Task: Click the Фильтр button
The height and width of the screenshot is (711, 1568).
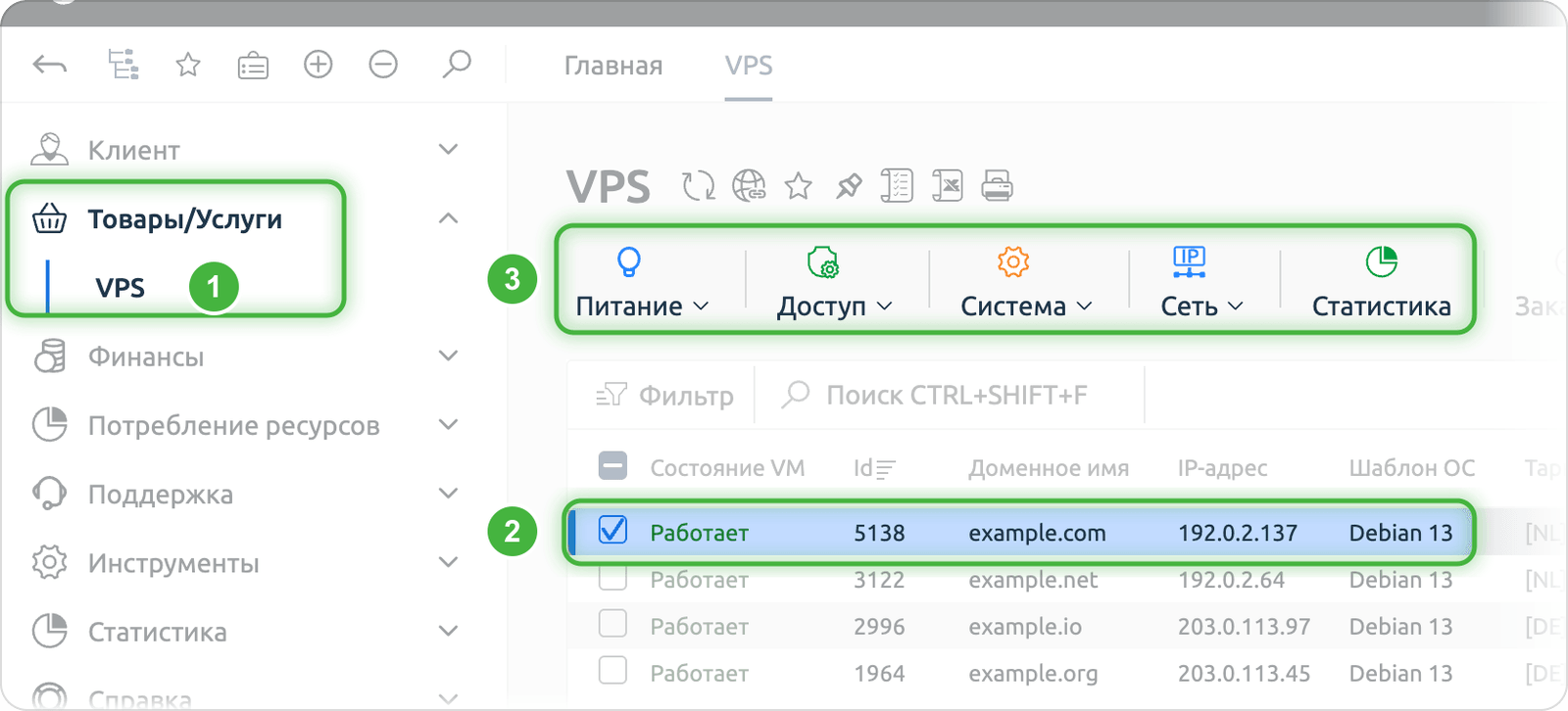Action: click(664, 395)
